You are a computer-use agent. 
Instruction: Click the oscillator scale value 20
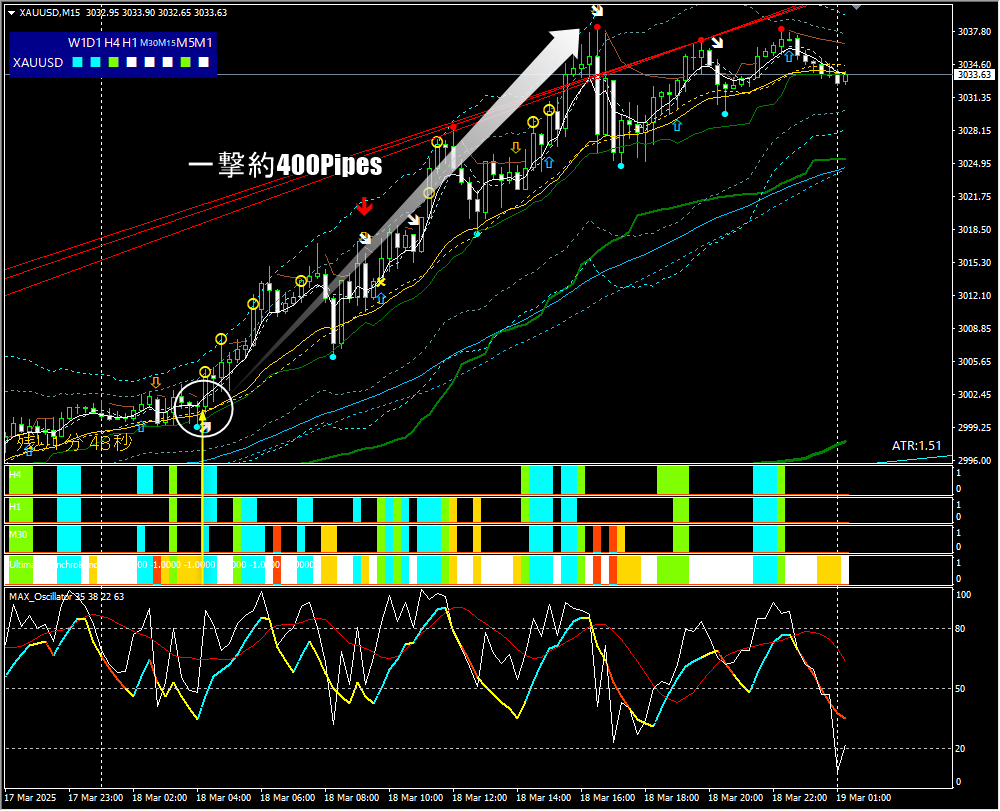(x=960, y=749)
